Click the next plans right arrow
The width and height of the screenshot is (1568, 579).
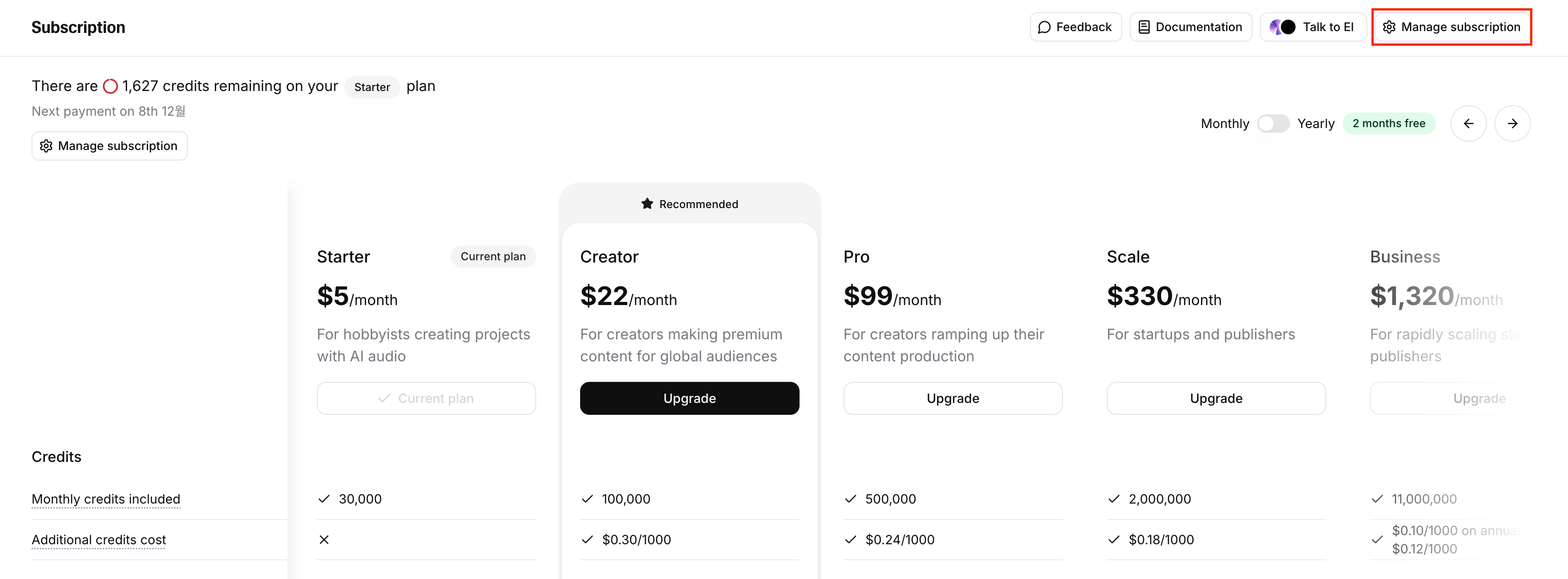click(1512, 123)
